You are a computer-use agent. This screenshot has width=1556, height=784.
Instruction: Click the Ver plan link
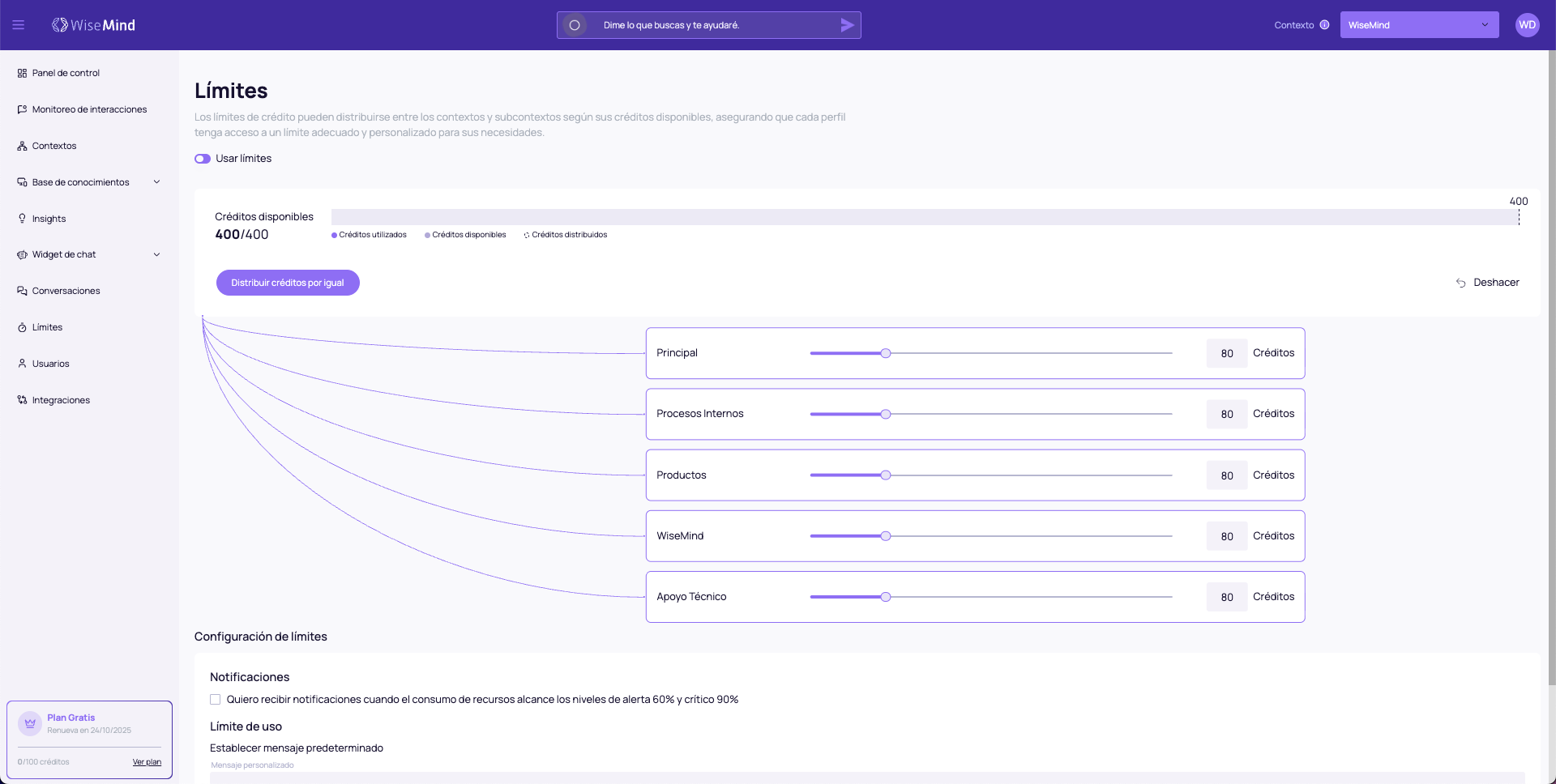(147, 762)
